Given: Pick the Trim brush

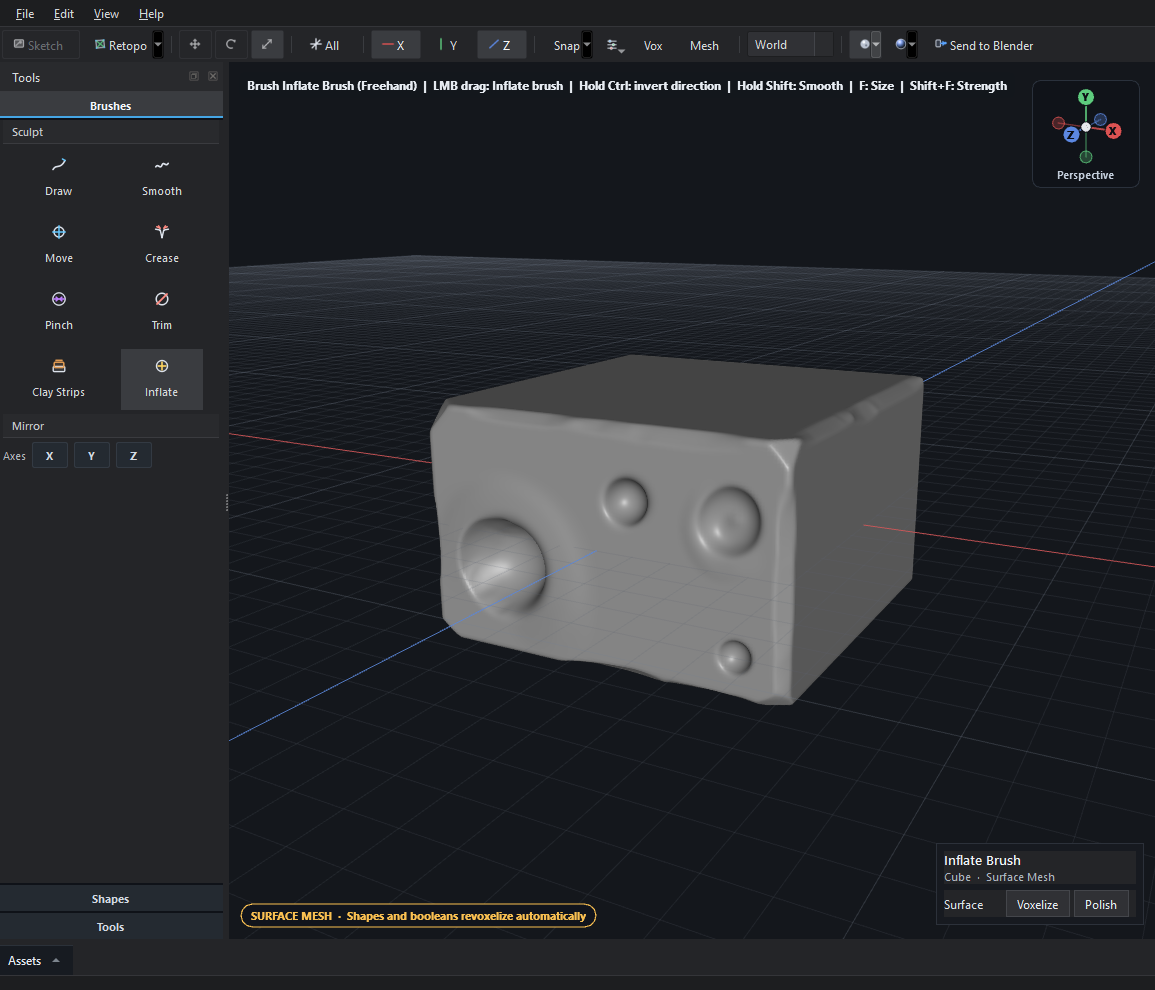Looking at the screenshot, I should tap(161, 312).
